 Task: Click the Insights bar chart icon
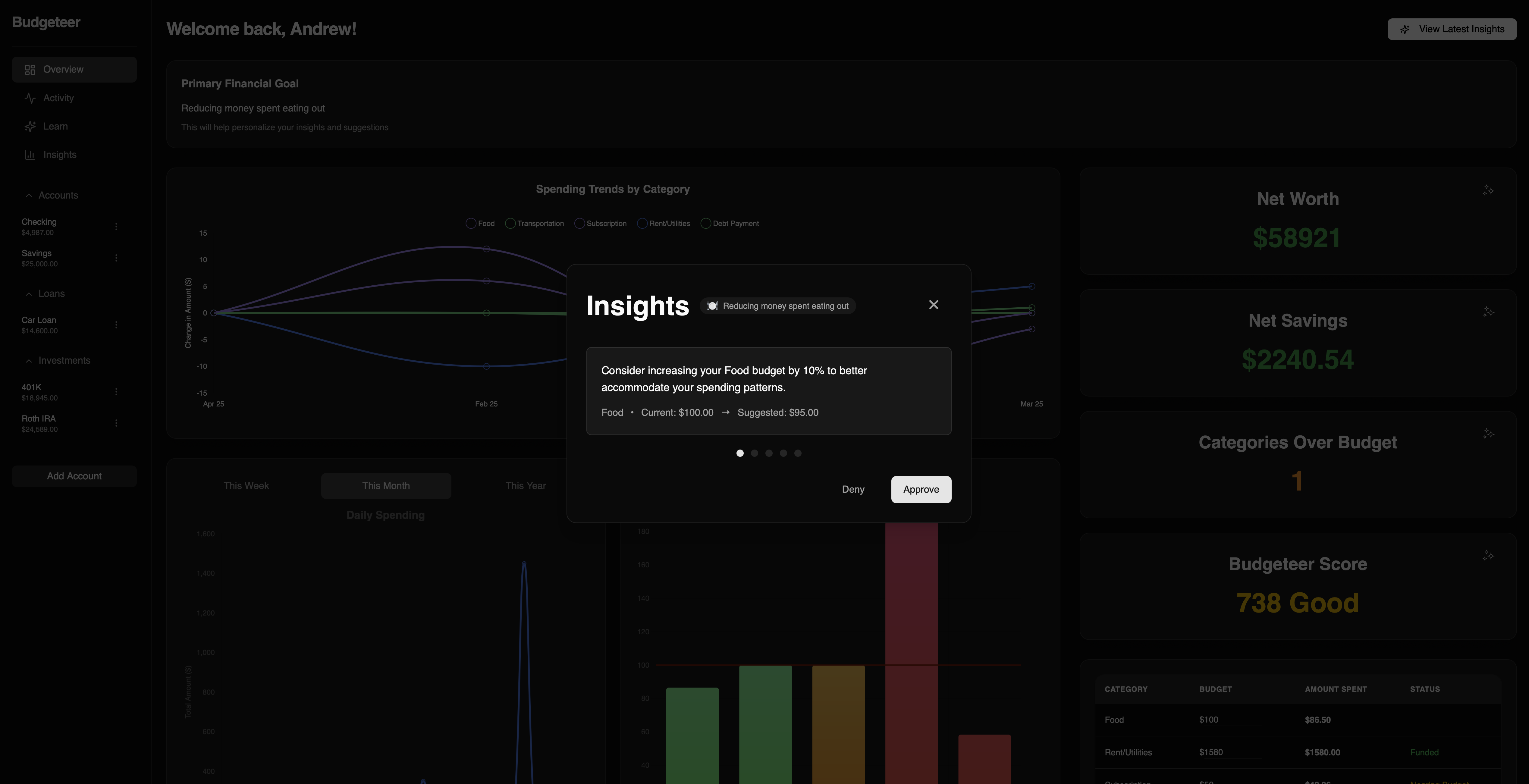pyautogui.click(x=30, y=155)
